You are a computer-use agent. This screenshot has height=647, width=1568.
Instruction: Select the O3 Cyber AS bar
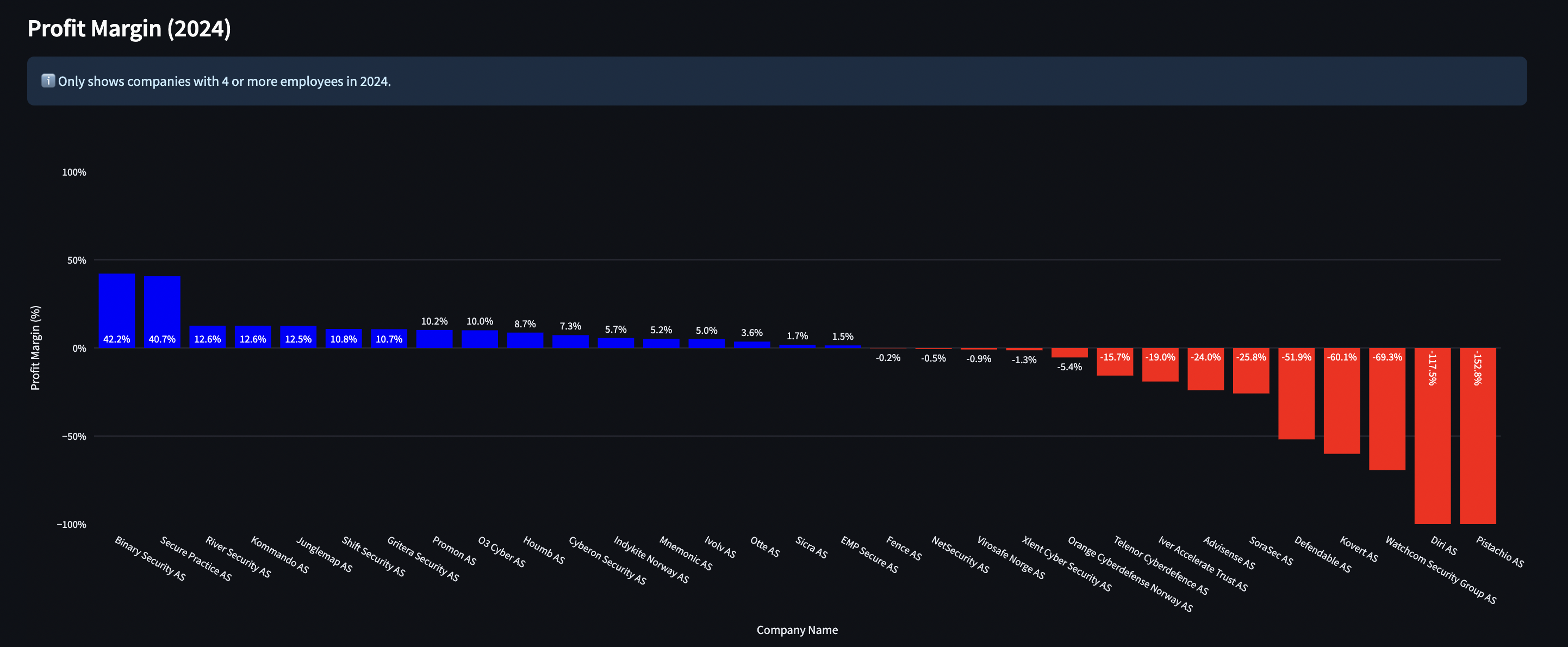(480, 339)
